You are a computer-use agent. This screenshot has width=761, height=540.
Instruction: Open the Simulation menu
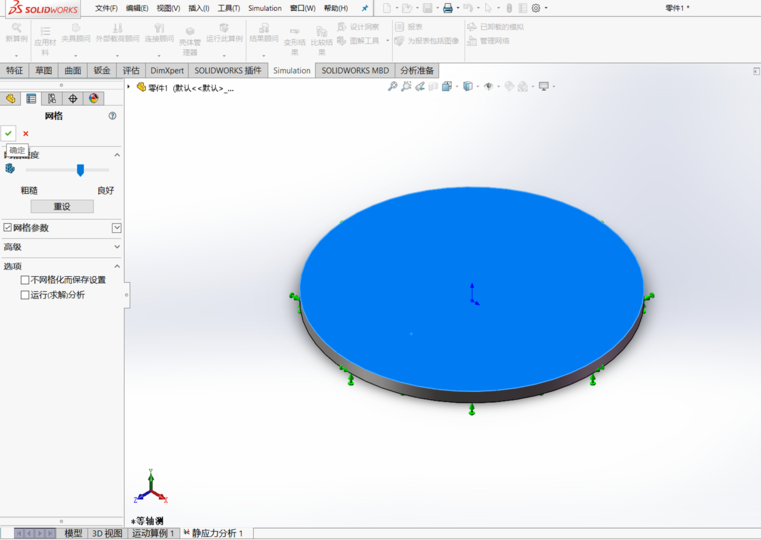(265, 8)
